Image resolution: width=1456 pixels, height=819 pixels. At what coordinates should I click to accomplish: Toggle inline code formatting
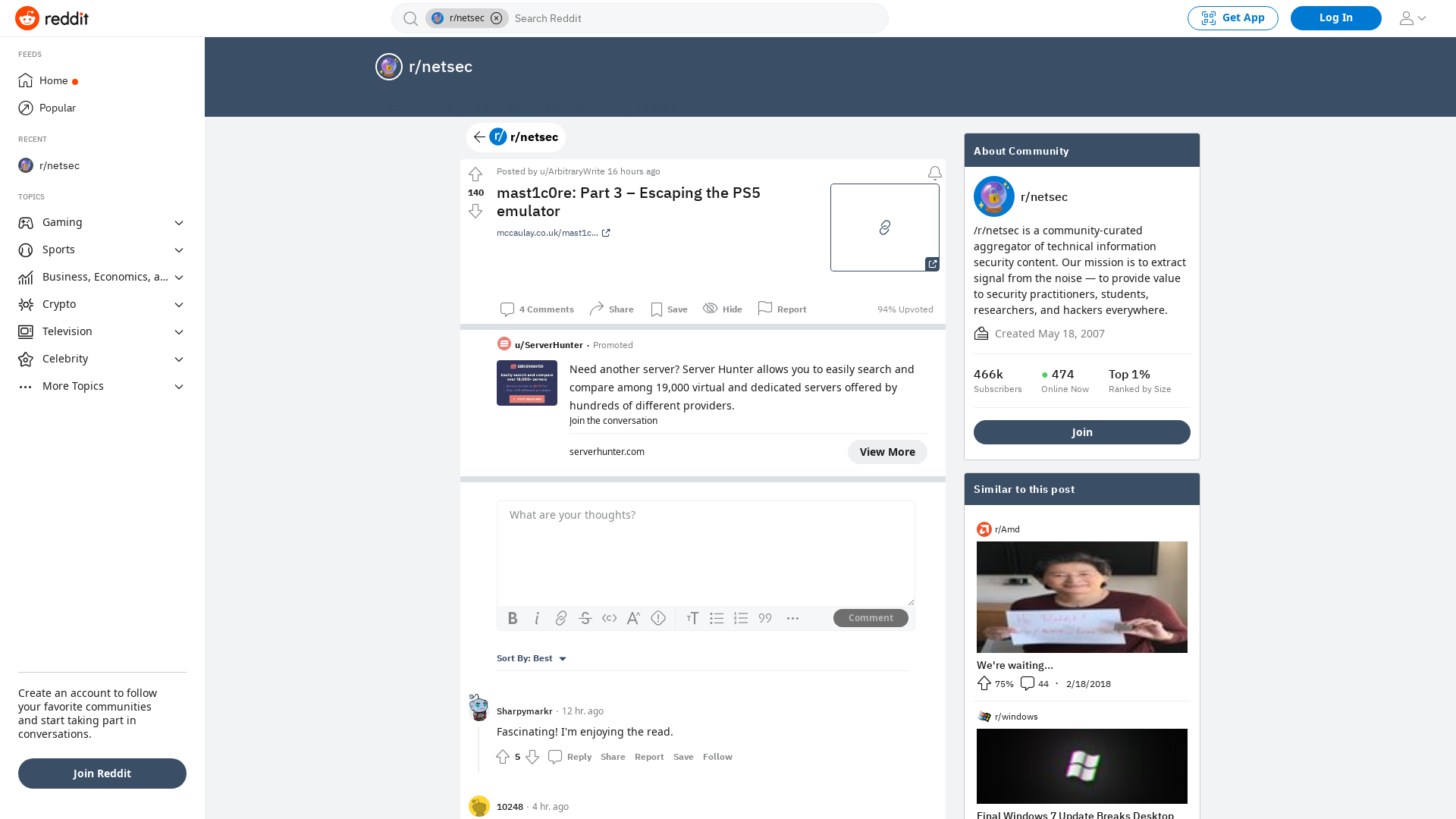(610, 619)
